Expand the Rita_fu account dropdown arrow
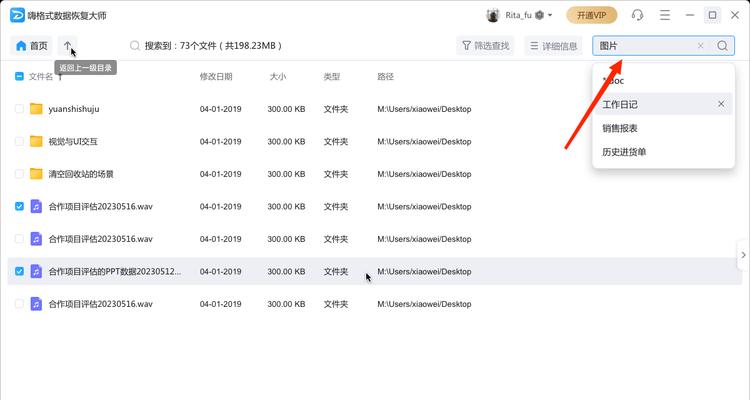 550,15
